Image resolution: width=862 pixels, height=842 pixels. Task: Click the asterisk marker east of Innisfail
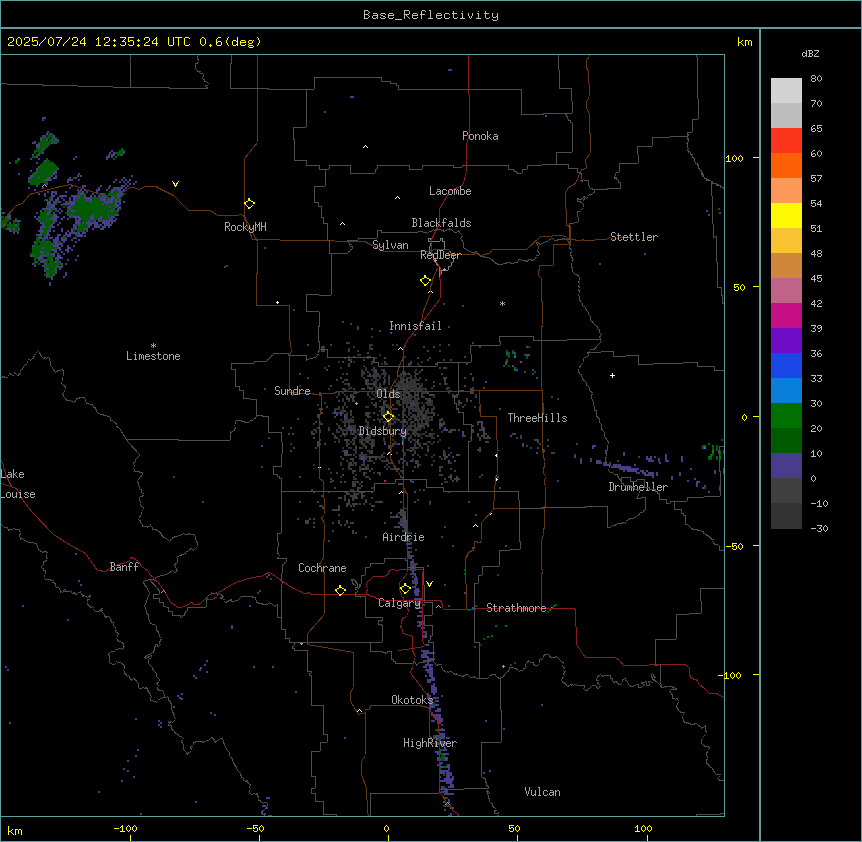[502, 303]
